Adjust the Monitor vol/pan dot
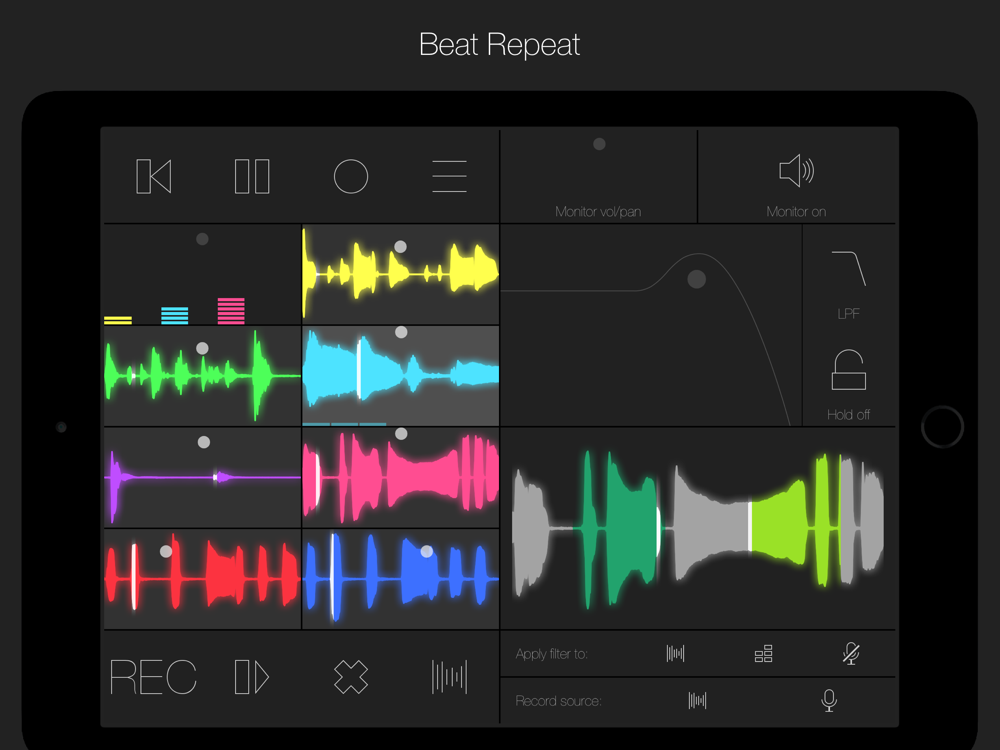1000x750 pixels. pyautogui.click(x=599, y=144)
